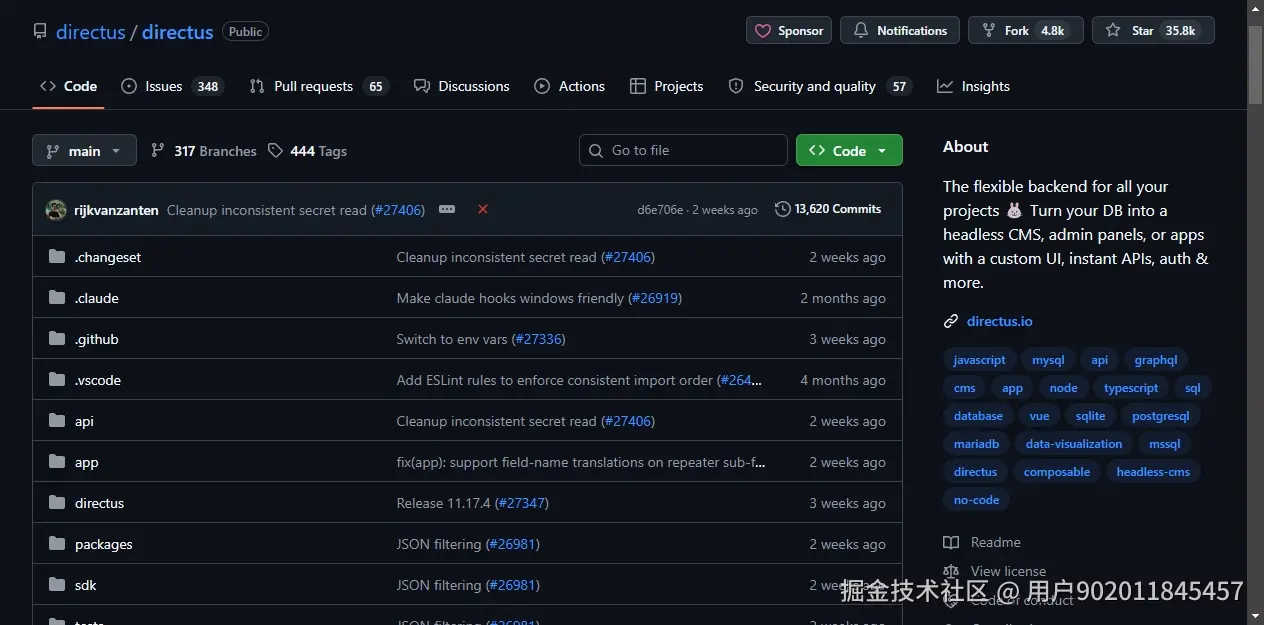This screenshot has width=1264, height=625.
Task: Select the javascript topic tag
Action: point(979,360)
